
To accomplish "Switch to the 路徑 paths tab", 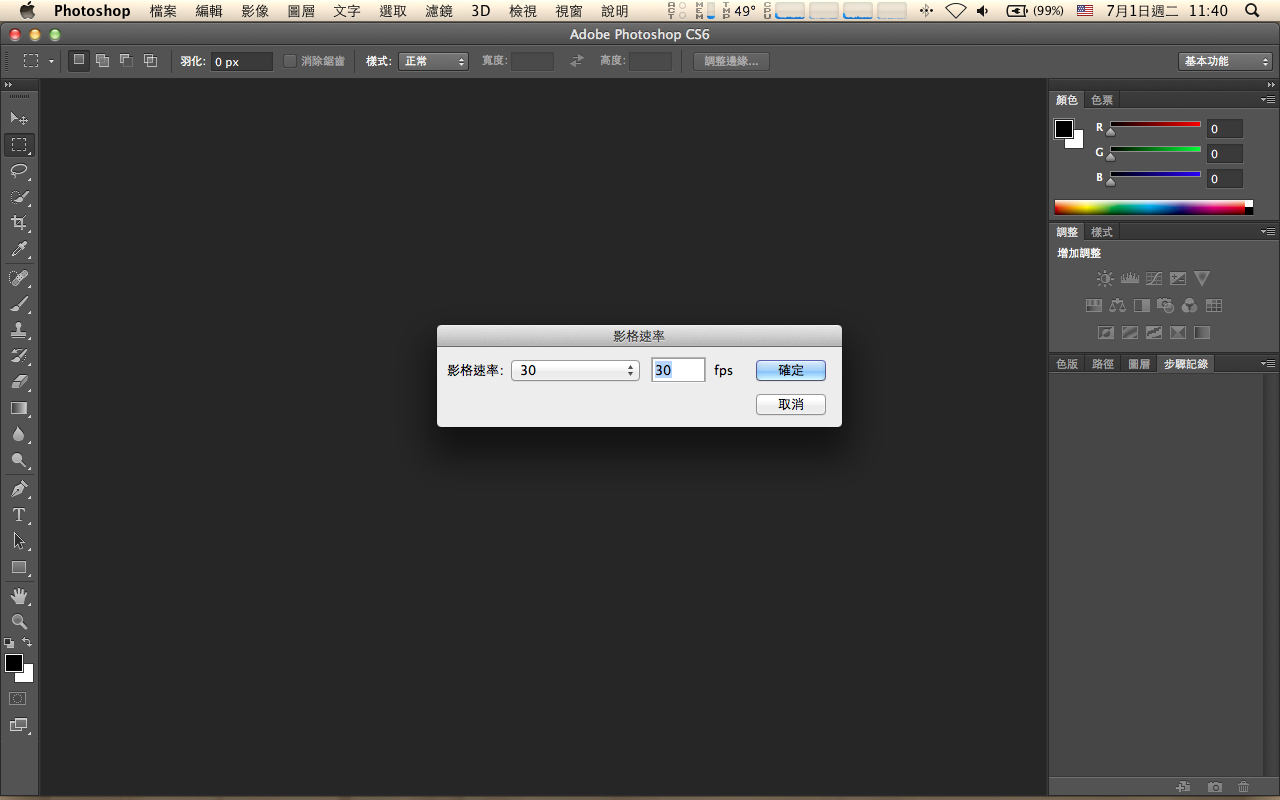I will (1103, 364).
